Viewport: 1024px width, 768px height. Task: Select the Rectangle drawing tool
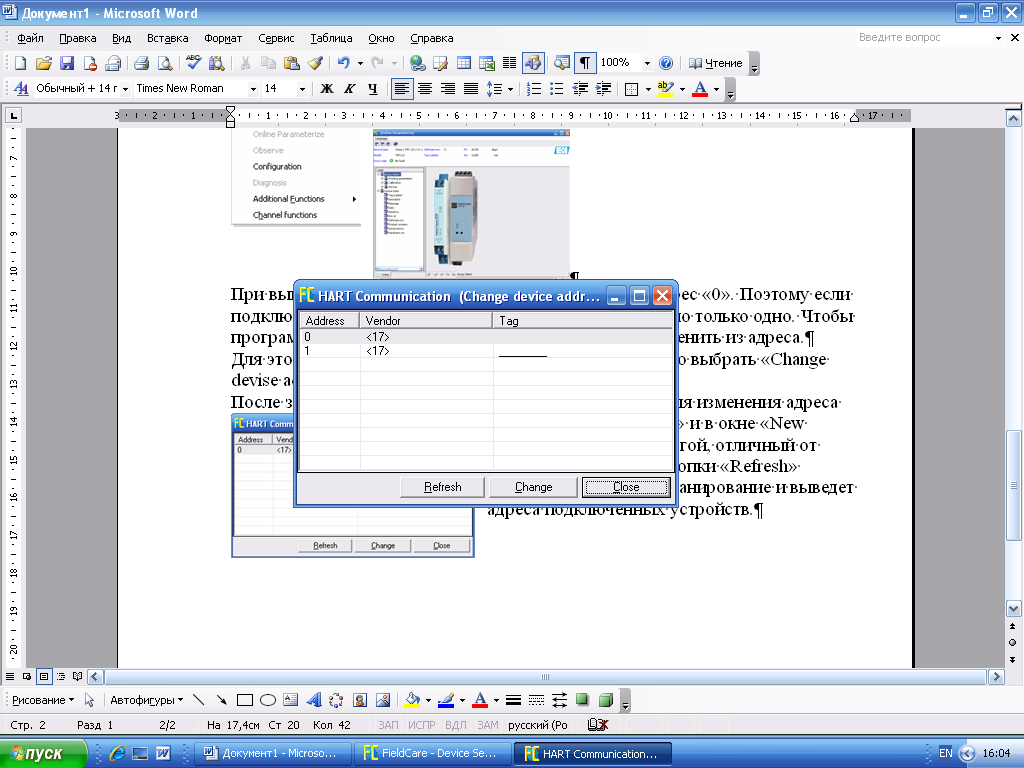tap(245, 700)
